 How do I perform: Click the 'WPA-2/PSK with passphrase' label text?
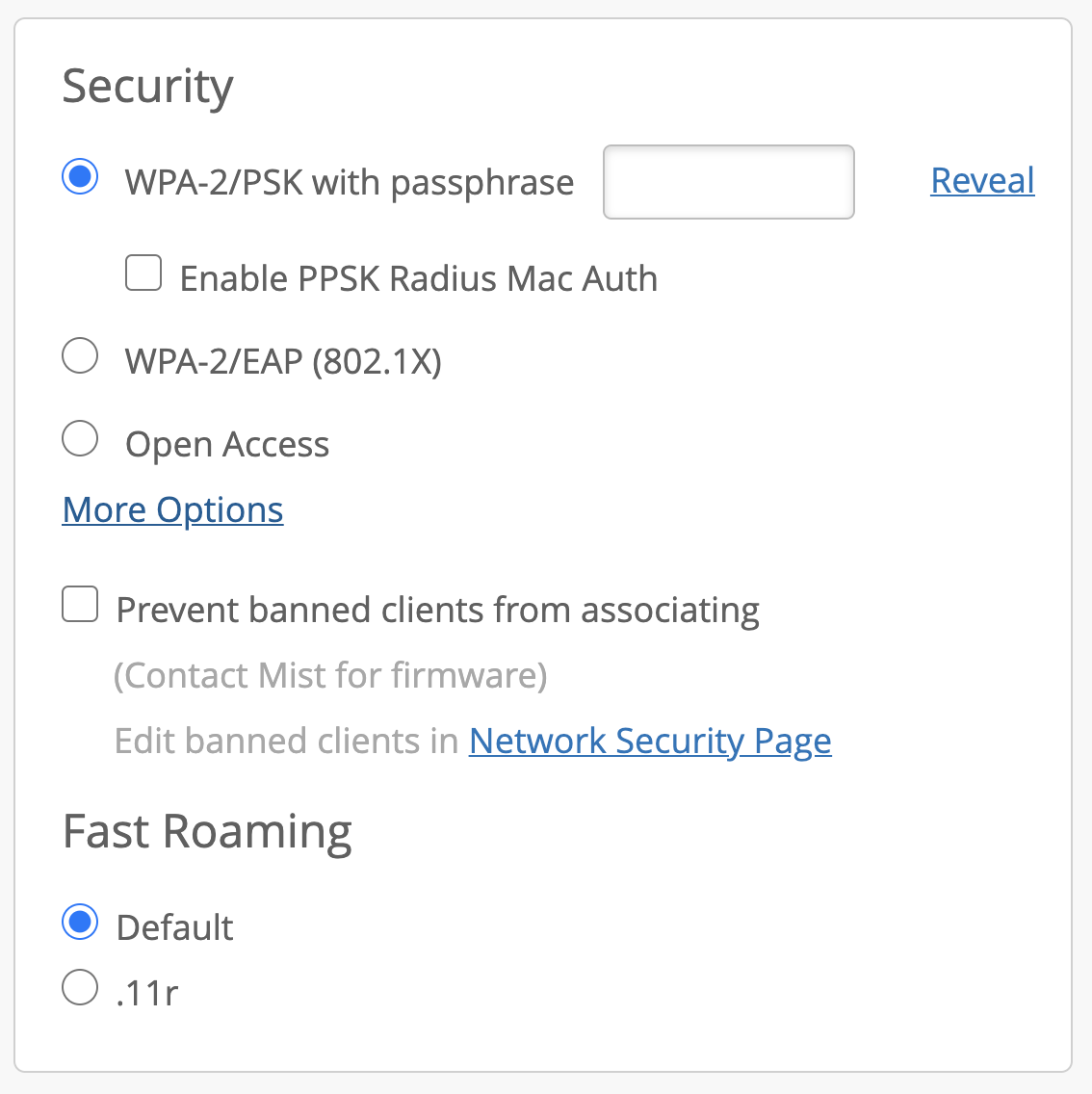(349, 182)
